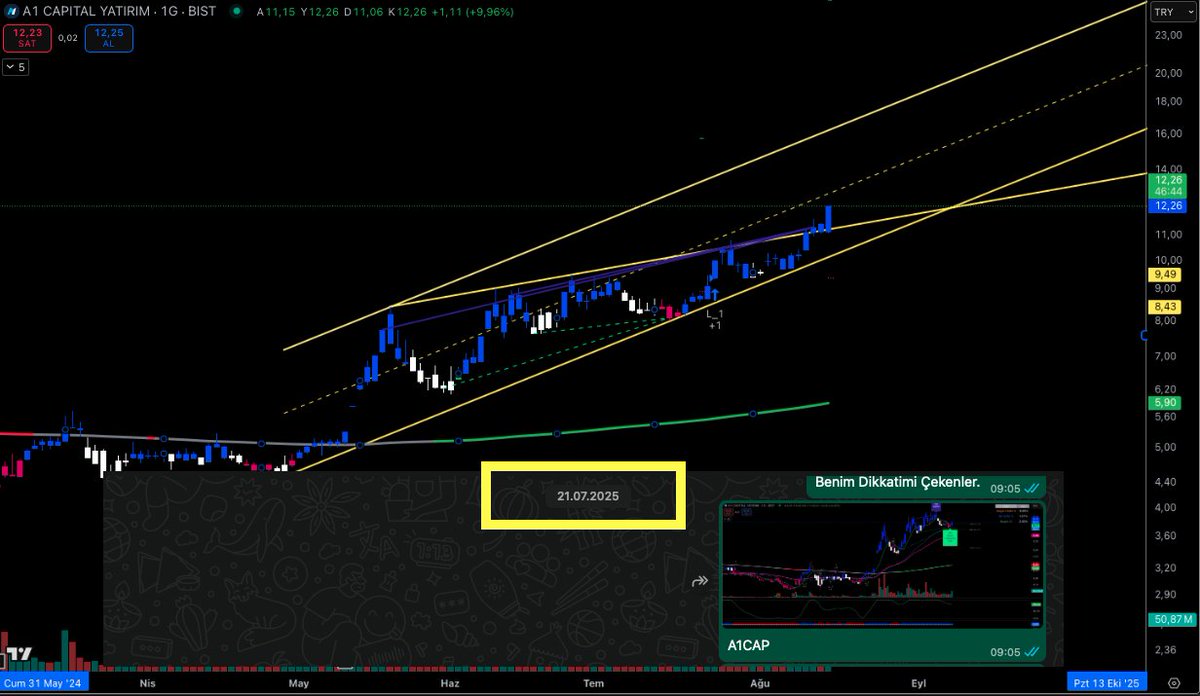
Task: Click the green 5,90 moving average label
Action: (x=1164, y=402)
